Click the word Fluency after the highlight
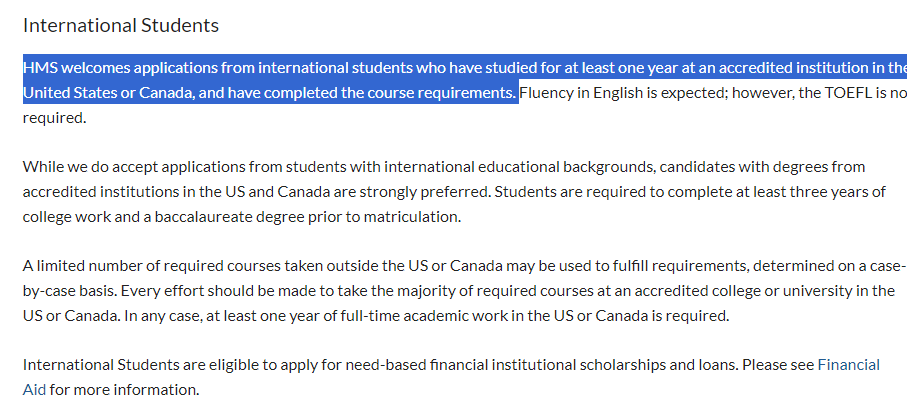The height and width of the screenshot is (414, 907). [544, 93]
